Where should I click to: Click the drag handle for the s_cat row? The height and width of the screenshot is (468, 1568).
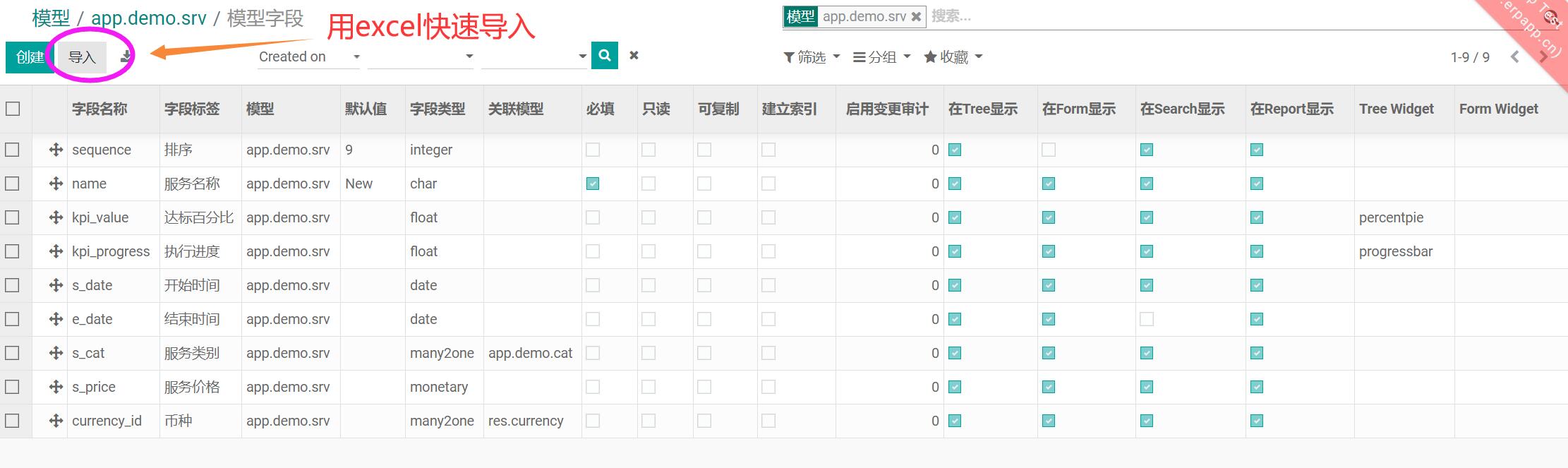tap(56, 353)
